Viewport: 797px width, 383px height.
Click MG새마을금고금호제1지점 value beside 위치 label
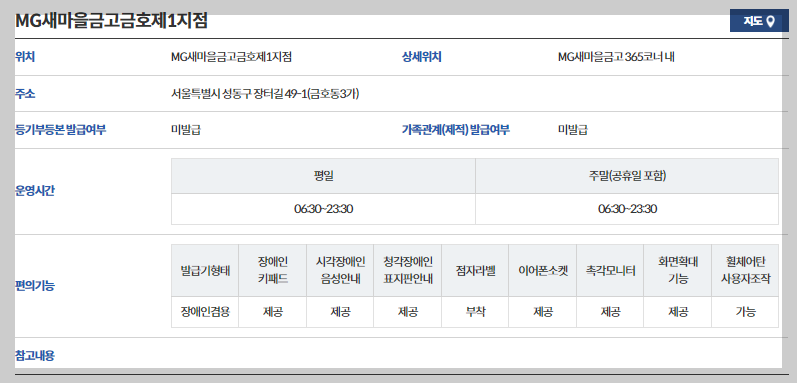click(x=231, y=57)
